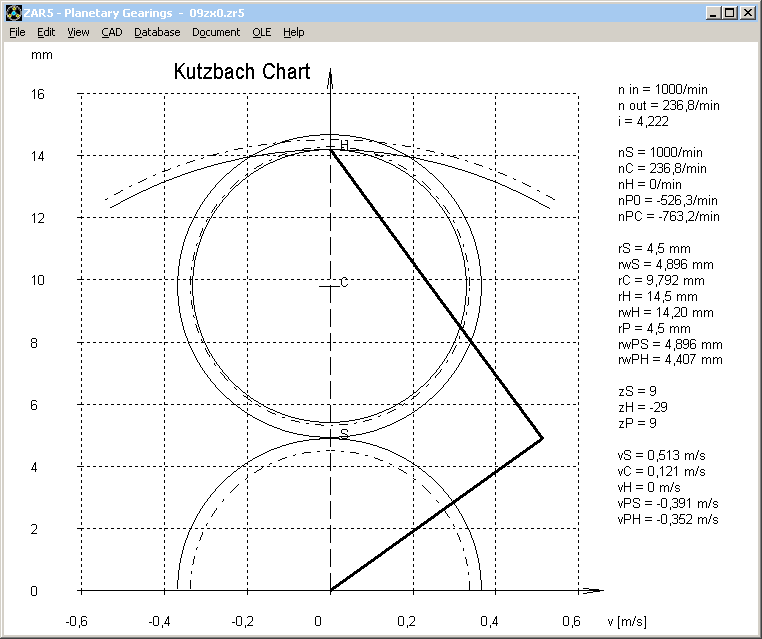Minimize the ZAR5 window
This screenshot has height=639, width=762.
coord(713,13)
